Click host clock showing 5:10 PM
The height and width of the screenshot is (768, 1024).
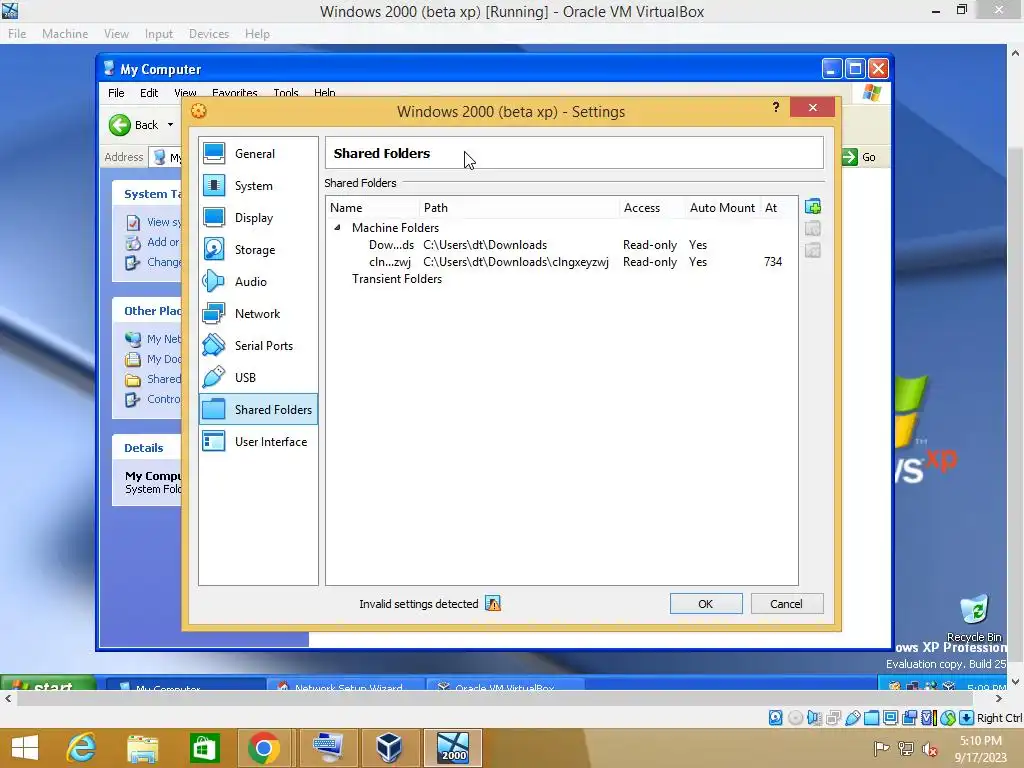click(x=980, y=741)
